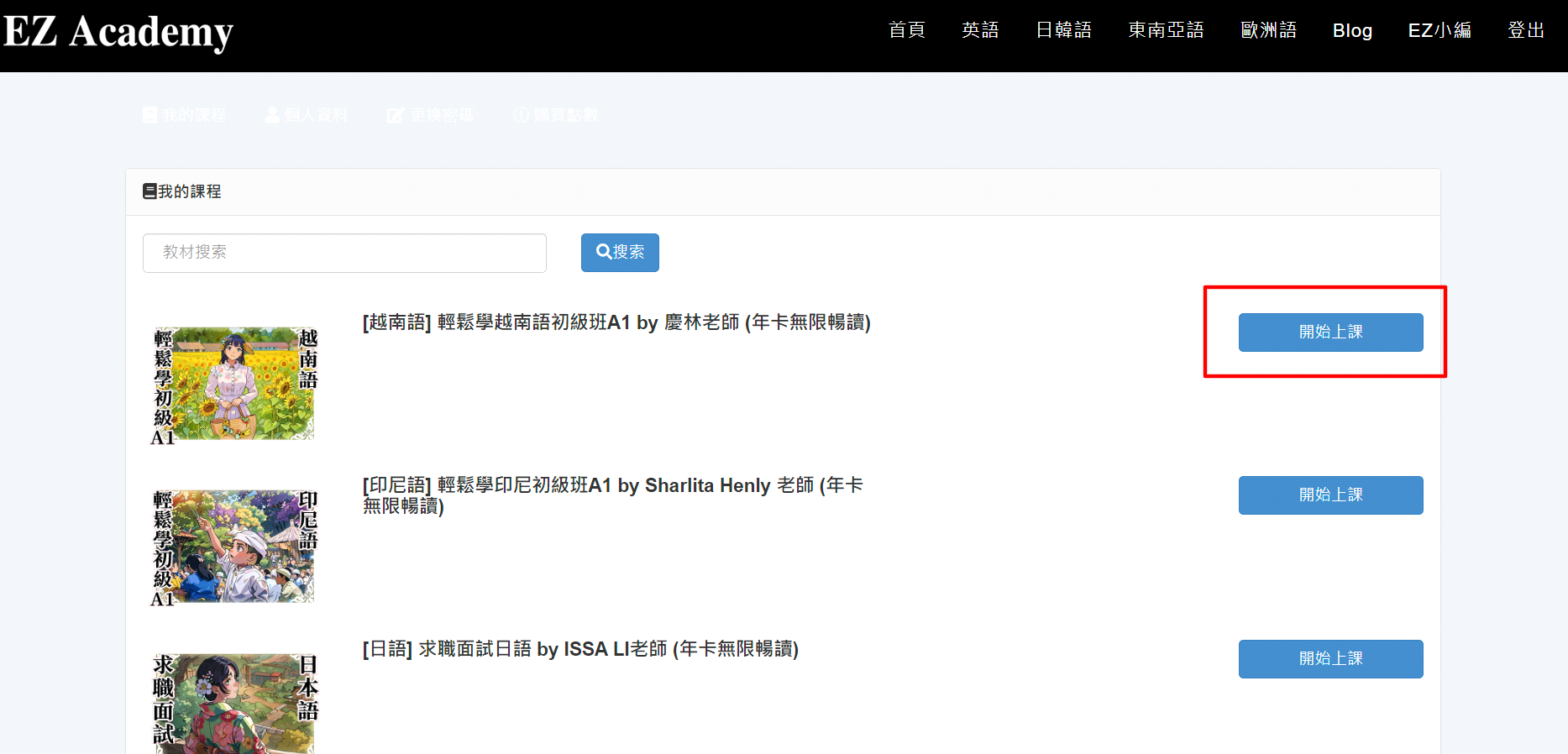Click the EZ Academy logo
Viewport: 1568px width, 754px height.
118,32
